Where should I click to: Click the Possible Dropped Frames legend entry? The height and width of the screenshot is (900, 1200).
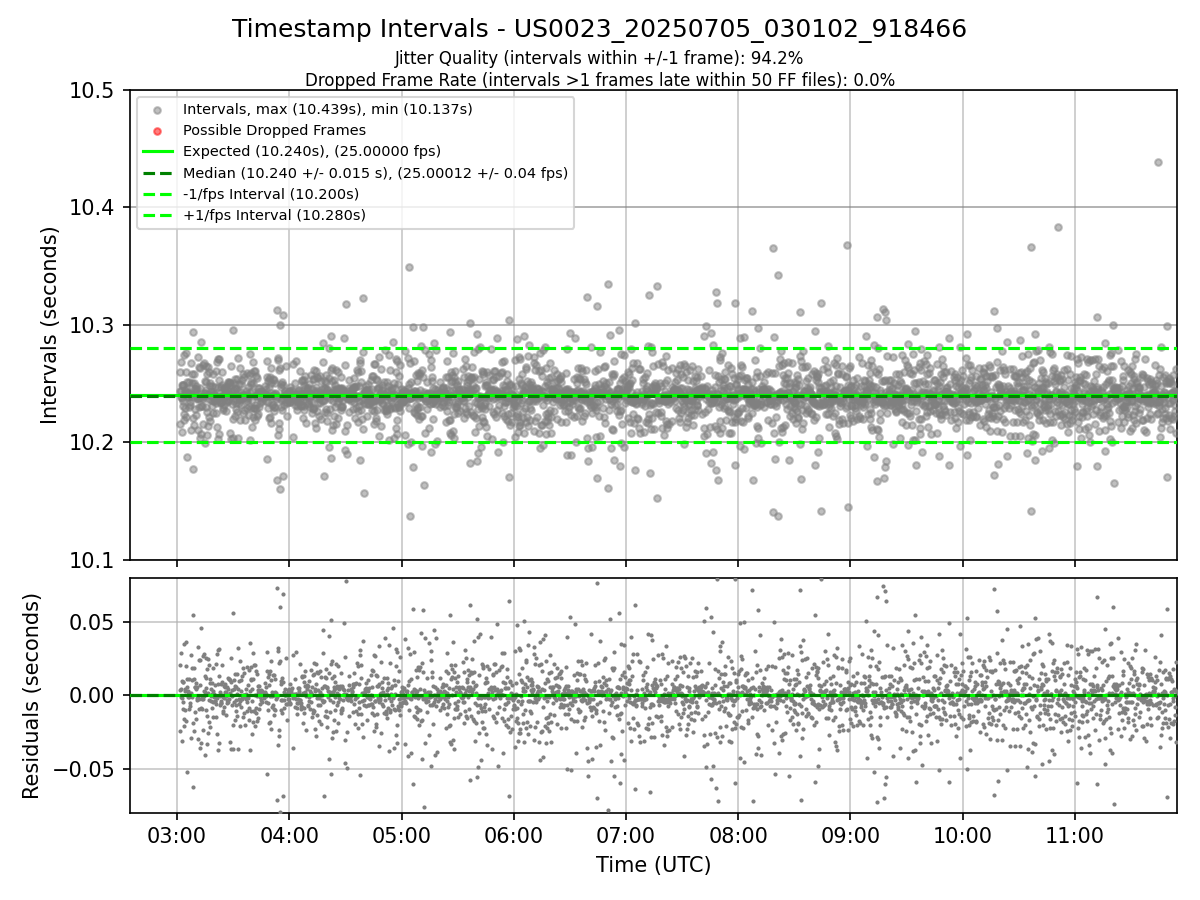(274, 130)
